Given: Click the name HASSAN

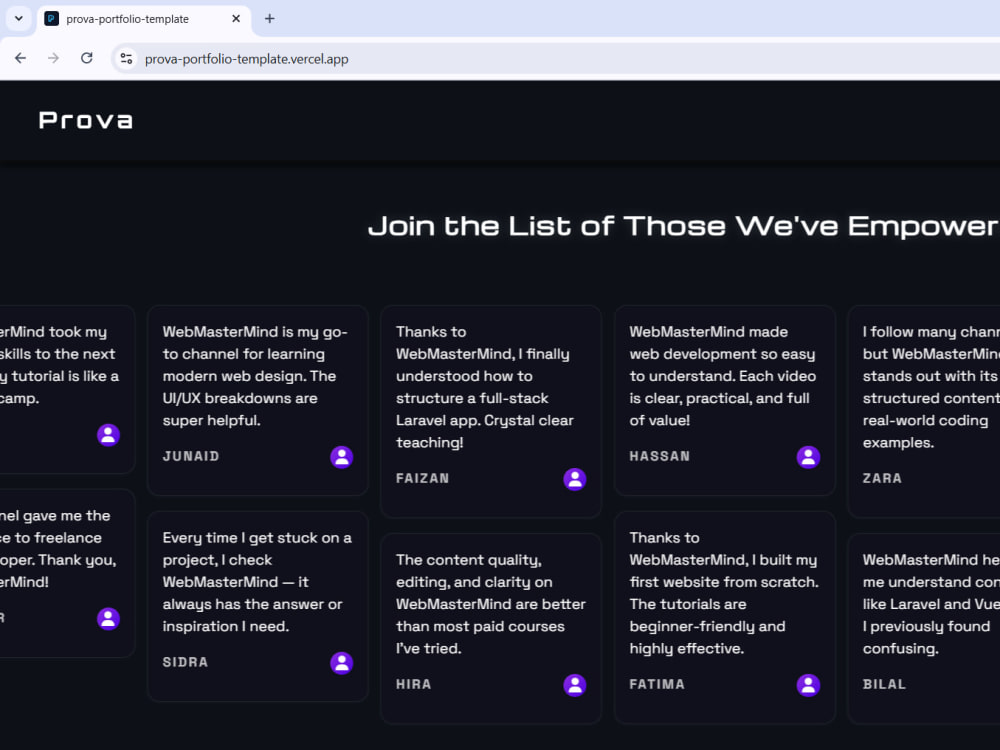Looking at the screenshot, I should click(x=660, y=456).
